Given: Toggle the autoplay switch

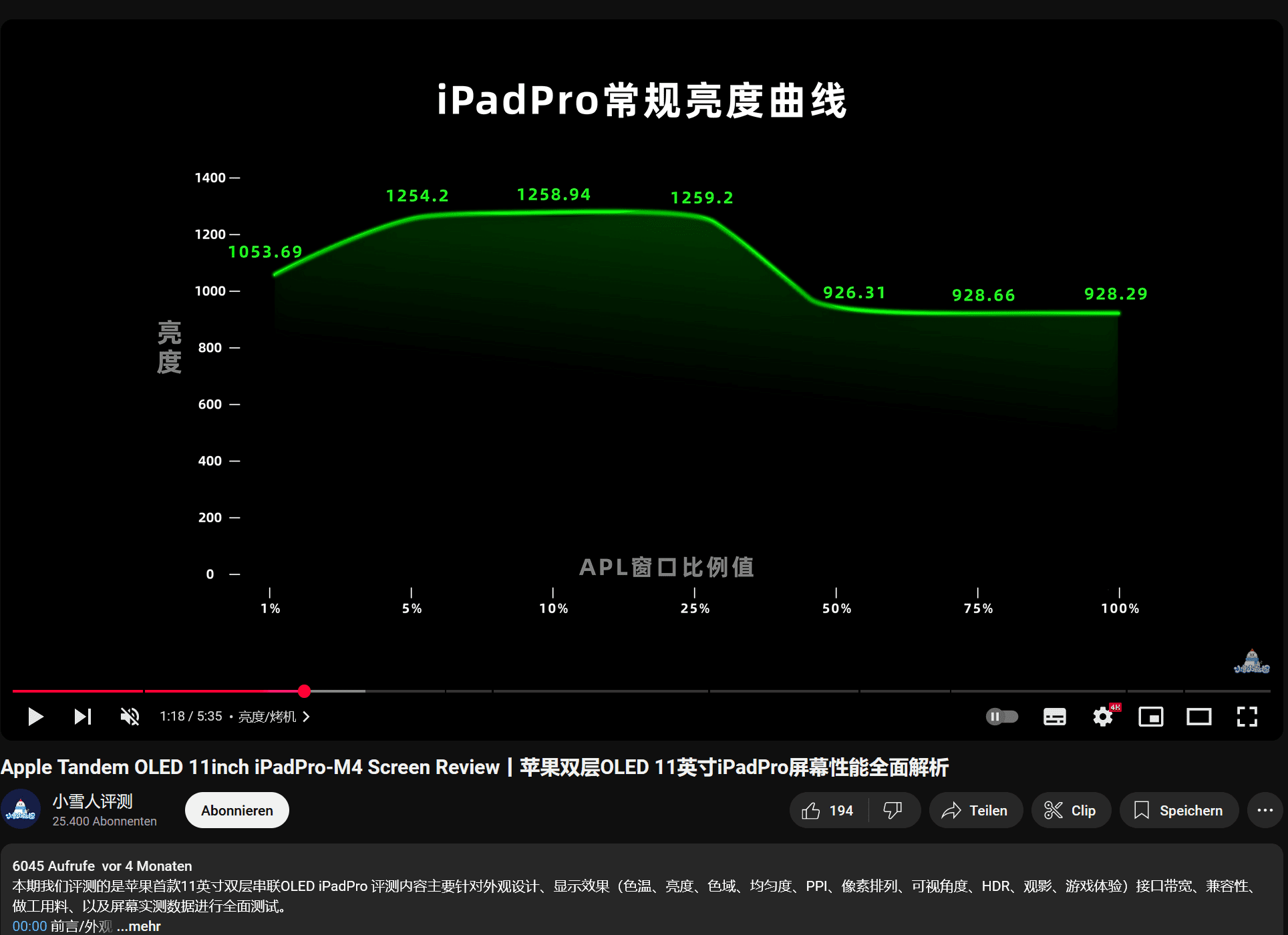Looking at the screenshot, I should [x=1002, y=717].
